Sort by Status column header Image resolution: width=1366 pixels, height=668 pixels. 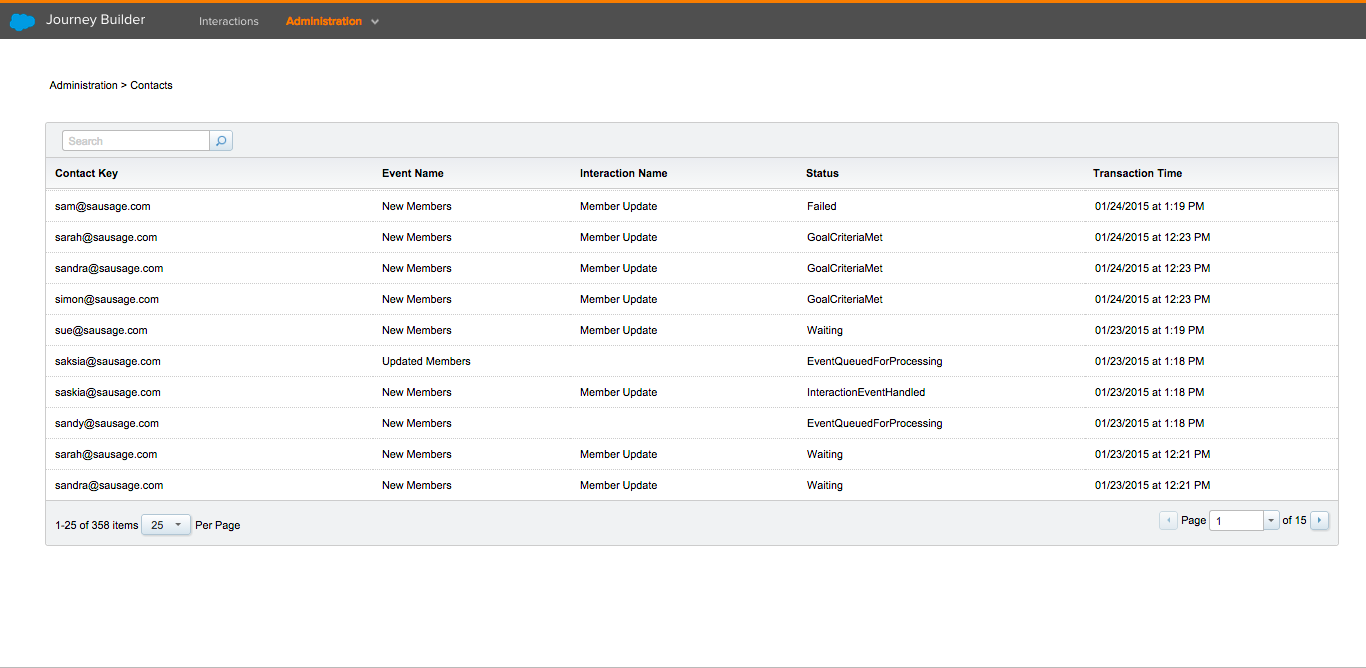coord(822,173)
